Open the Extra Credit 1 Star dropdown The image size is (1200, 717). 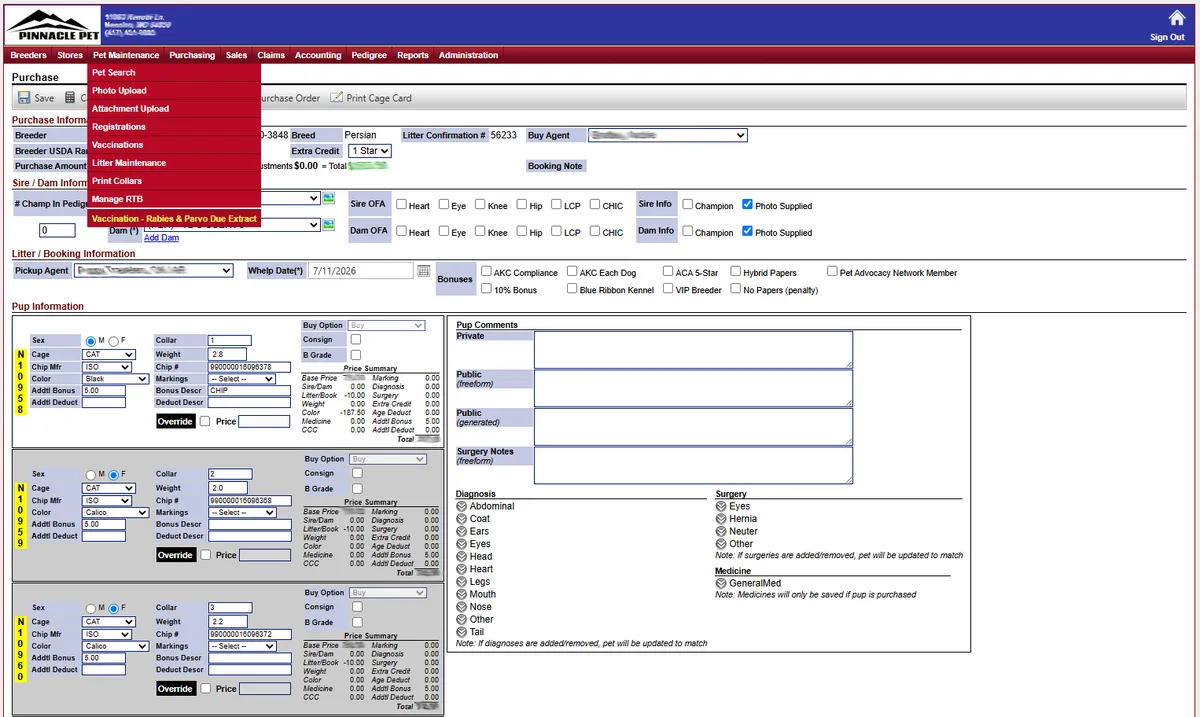tap(370, 151)
